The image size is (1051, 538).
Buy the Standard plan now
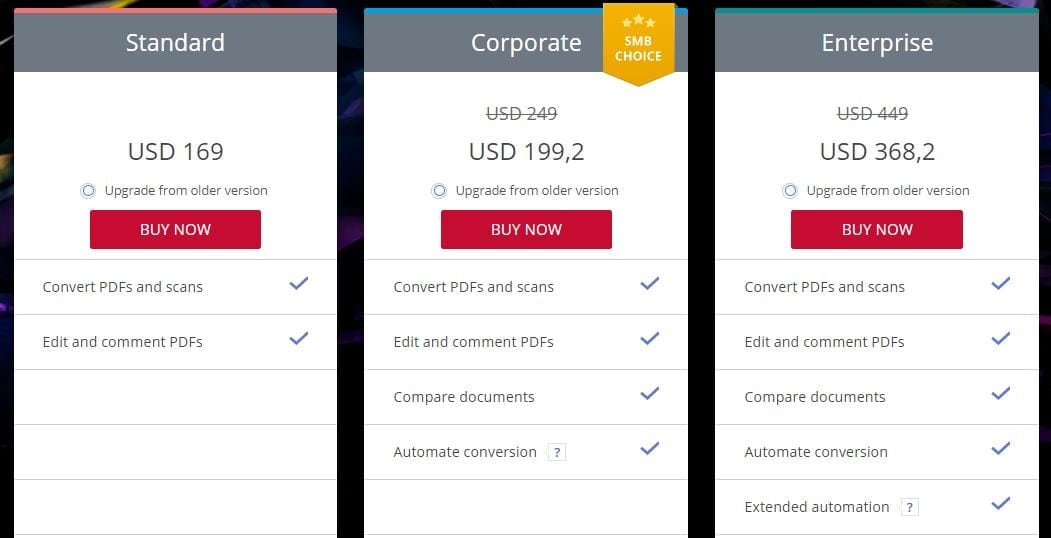point(176,230)
